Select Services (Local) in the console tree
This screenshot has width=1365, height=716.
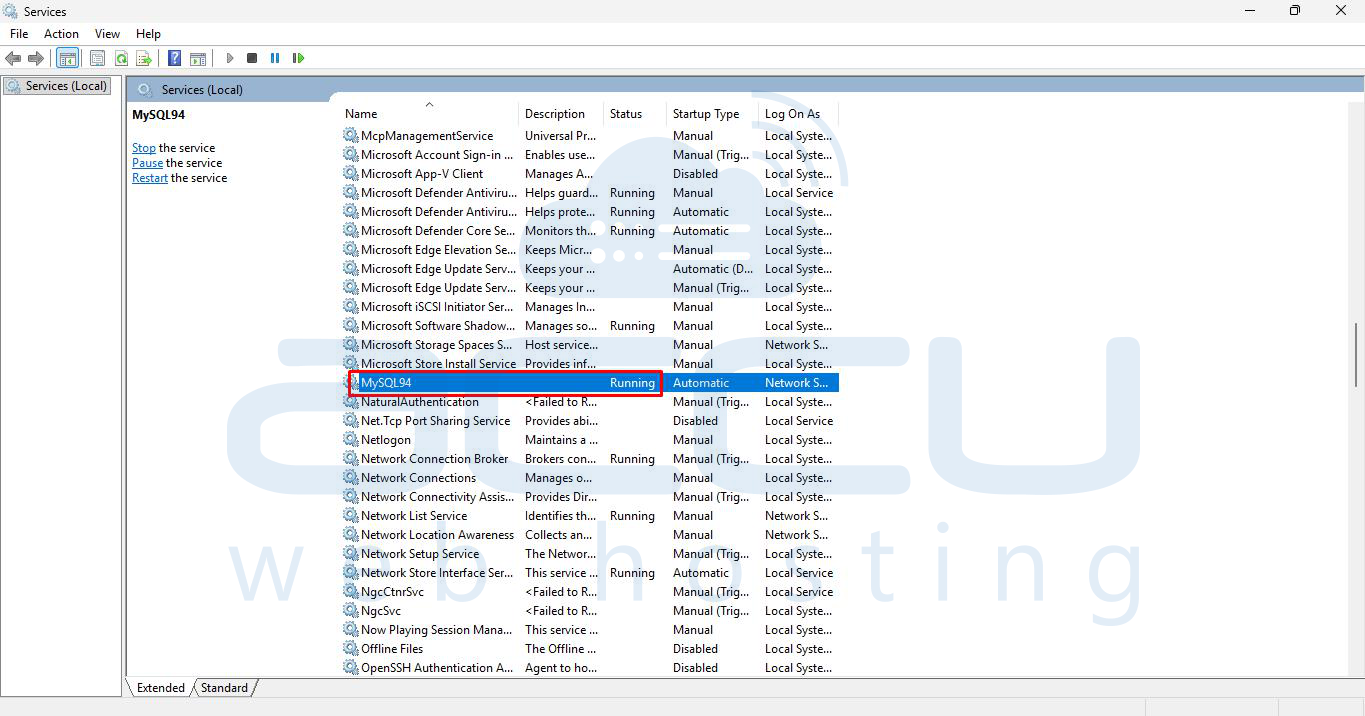tap(66, 86)
